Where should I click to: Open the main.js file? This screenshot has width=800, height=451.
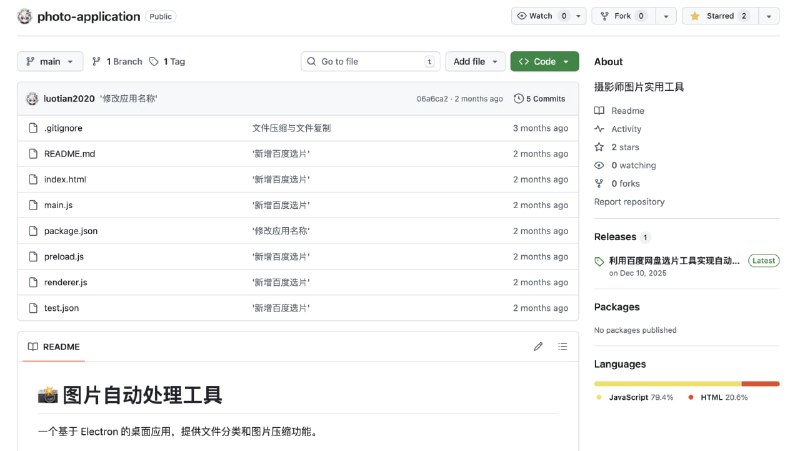coord(58,205)
